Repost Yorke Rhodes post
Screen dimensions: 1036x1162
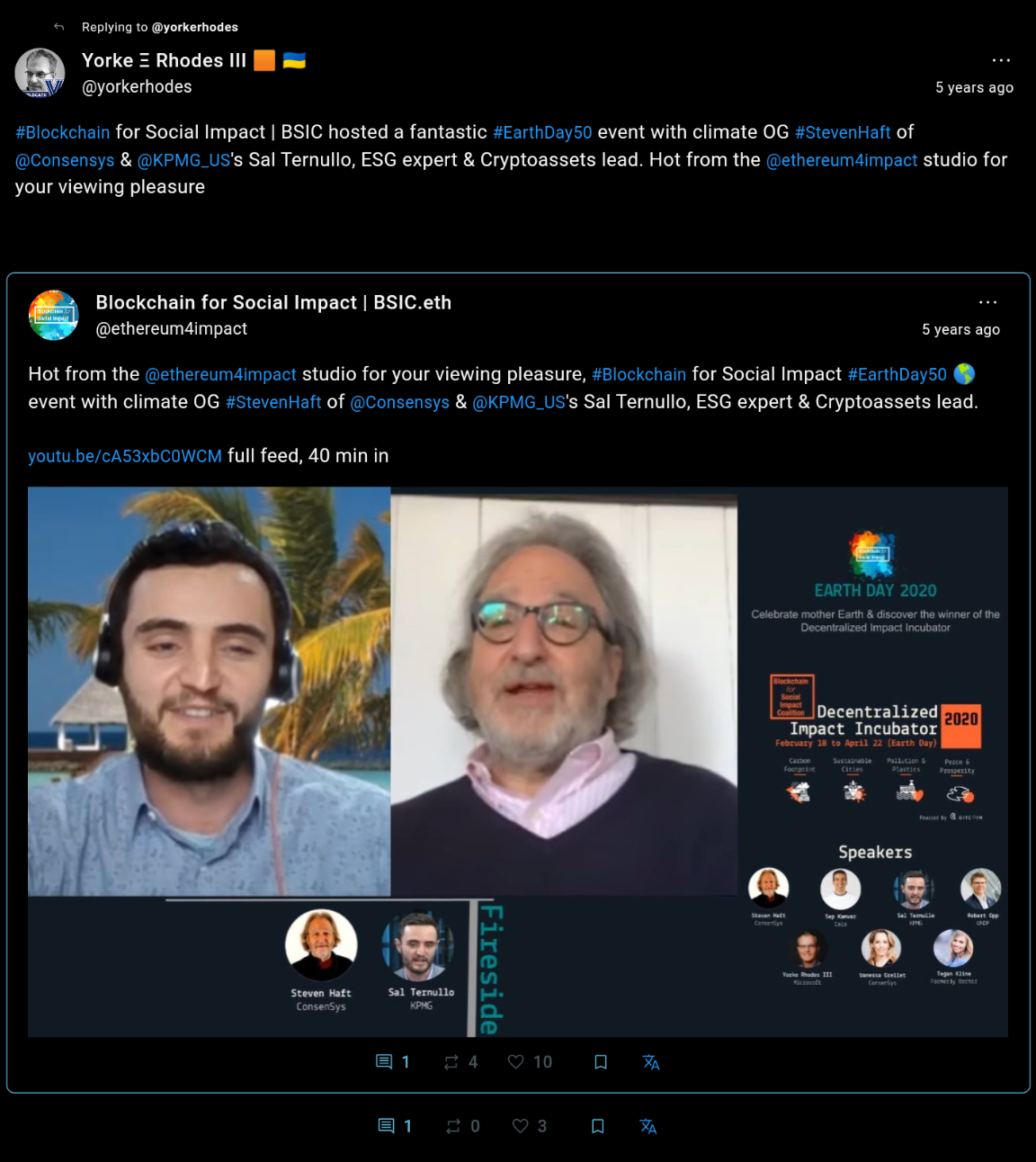point(454,1126)
